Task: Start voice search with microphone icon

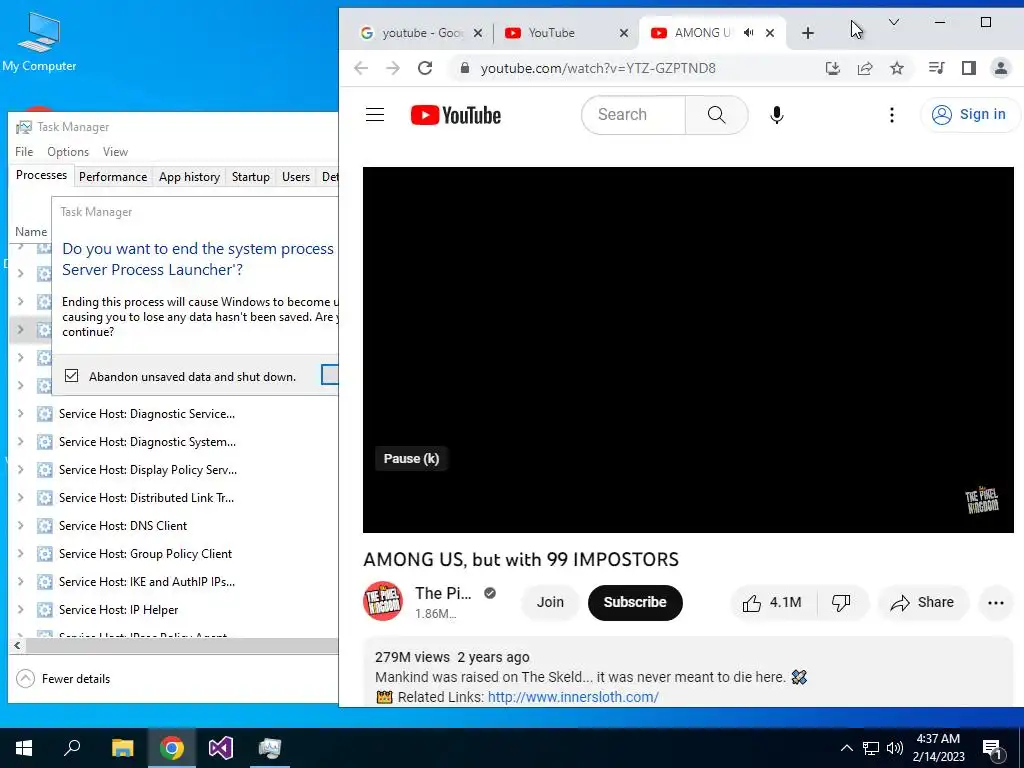Action: point(776,115)
